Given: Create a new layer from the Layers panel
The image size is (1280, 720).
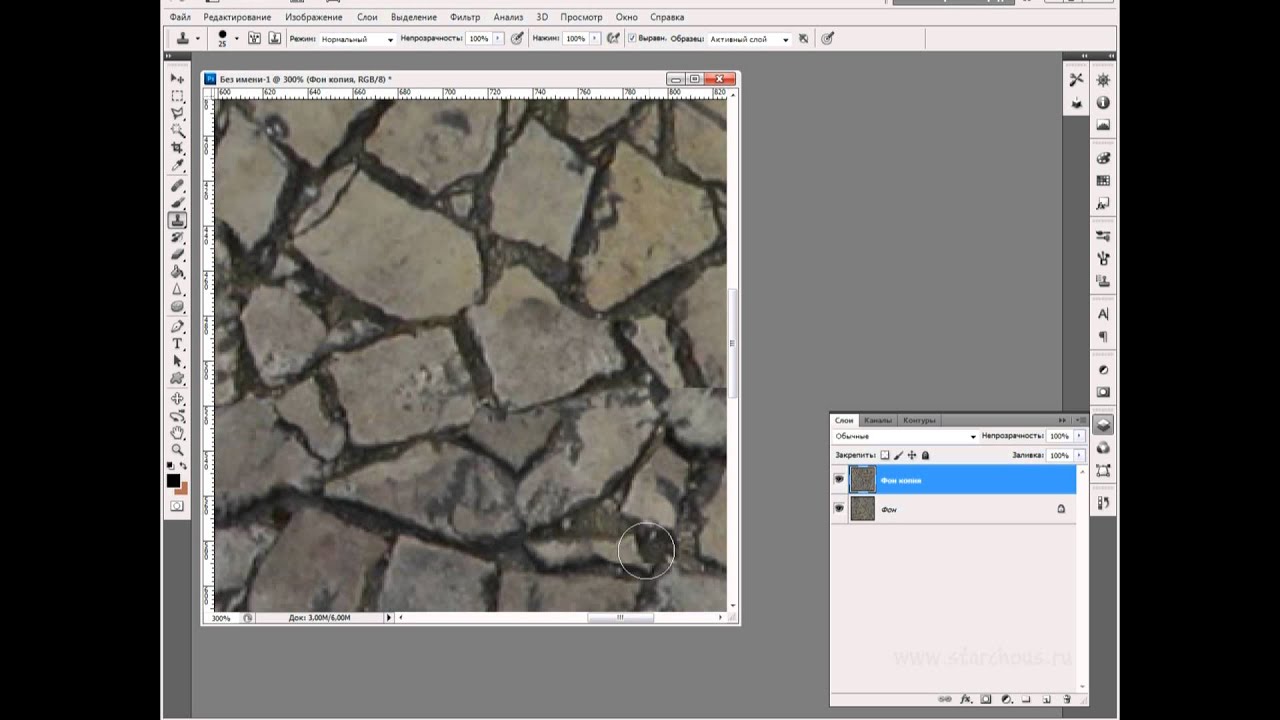Looking at the screenshot, I should point(1046,699).
